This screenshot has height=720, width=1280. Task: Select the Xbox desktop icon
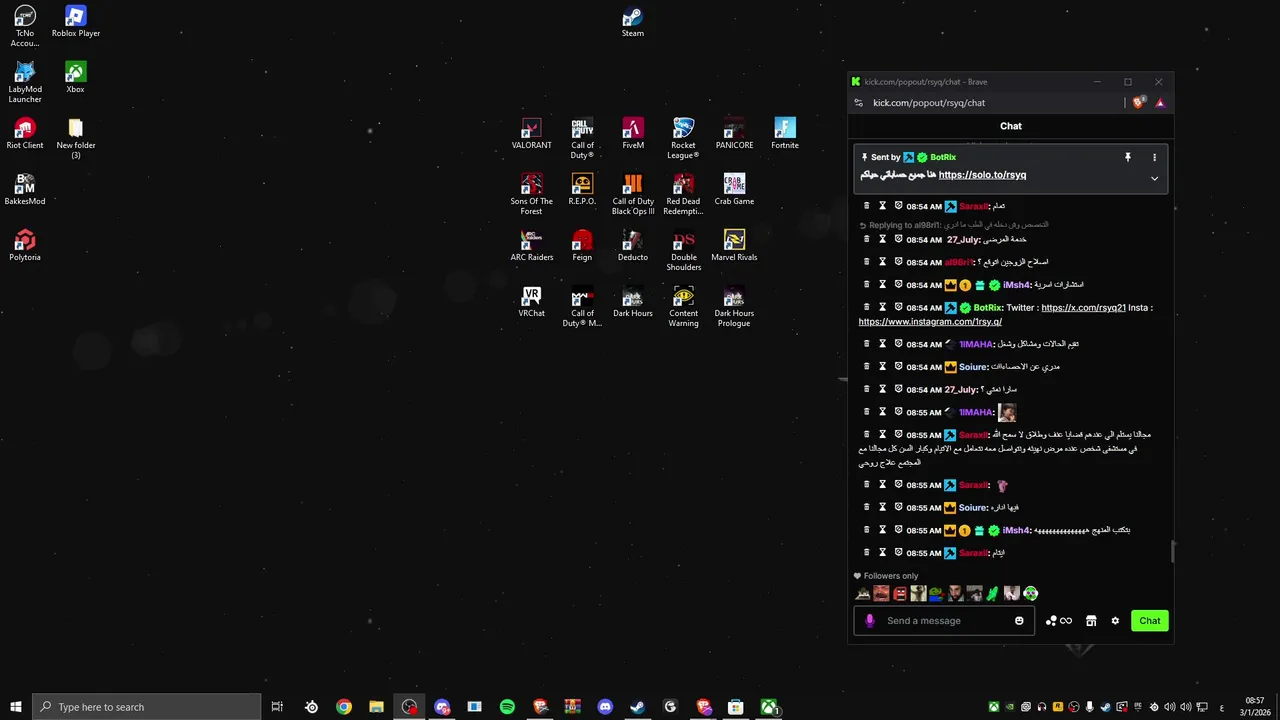coord(75,78)
